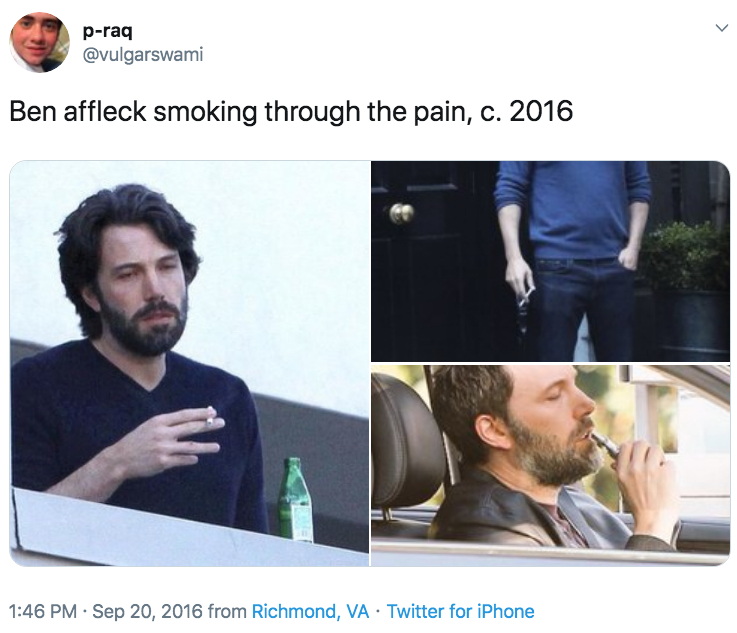Viewport: 737px width, 633px height.
Task: Expand the tweet options chevron
Action: (x=721, y=28)
